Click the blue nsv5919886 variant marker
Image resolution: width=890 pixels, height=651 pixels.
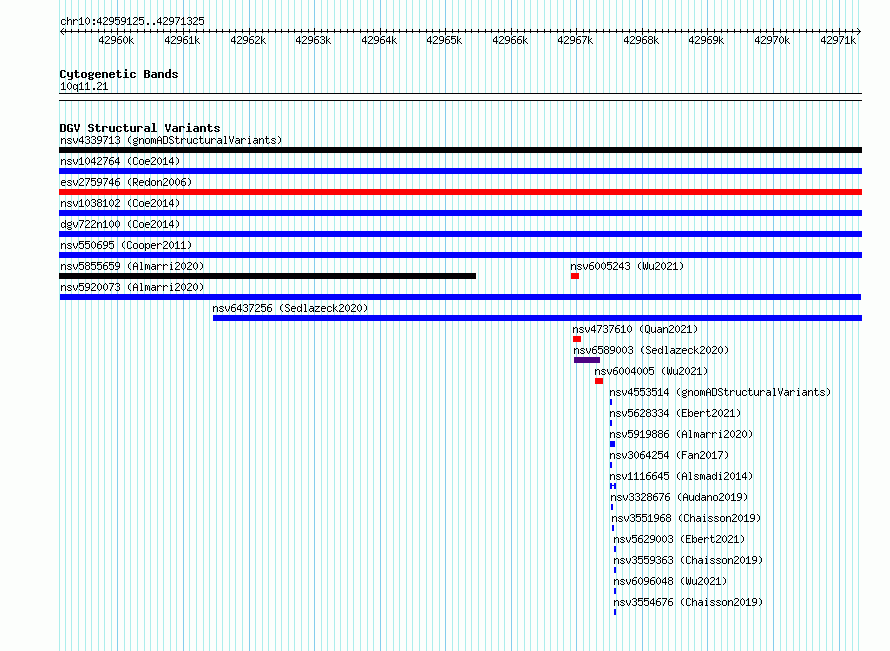coord(612,444)
